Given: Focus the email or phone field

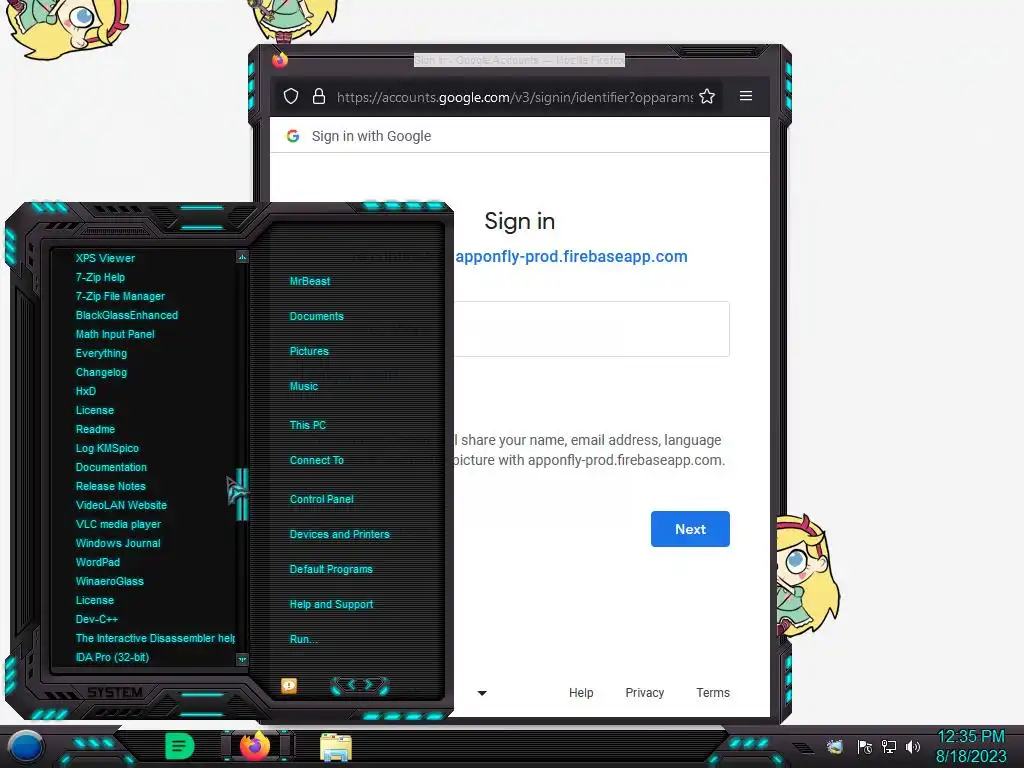Looking at the screenshot, I should tap(592, 329).
